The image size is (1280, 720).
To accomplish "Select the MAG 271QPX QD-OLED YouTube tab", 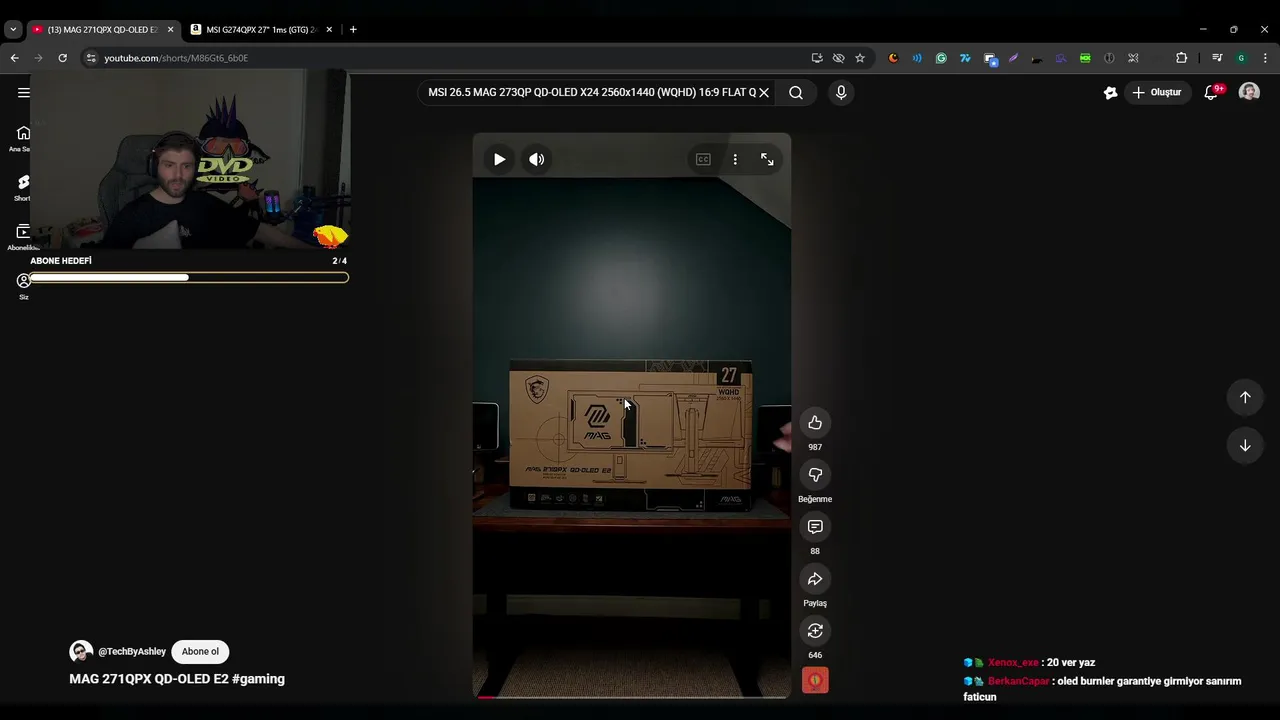I will 103,29.
